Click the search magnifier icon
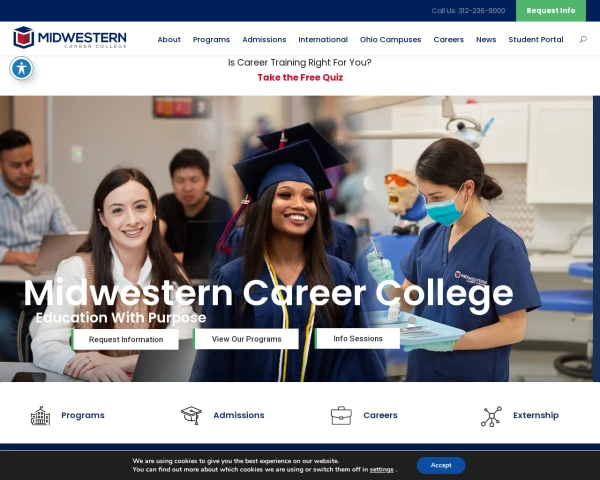The height and width of the screenshot is (480, 600). coord(583,39)
